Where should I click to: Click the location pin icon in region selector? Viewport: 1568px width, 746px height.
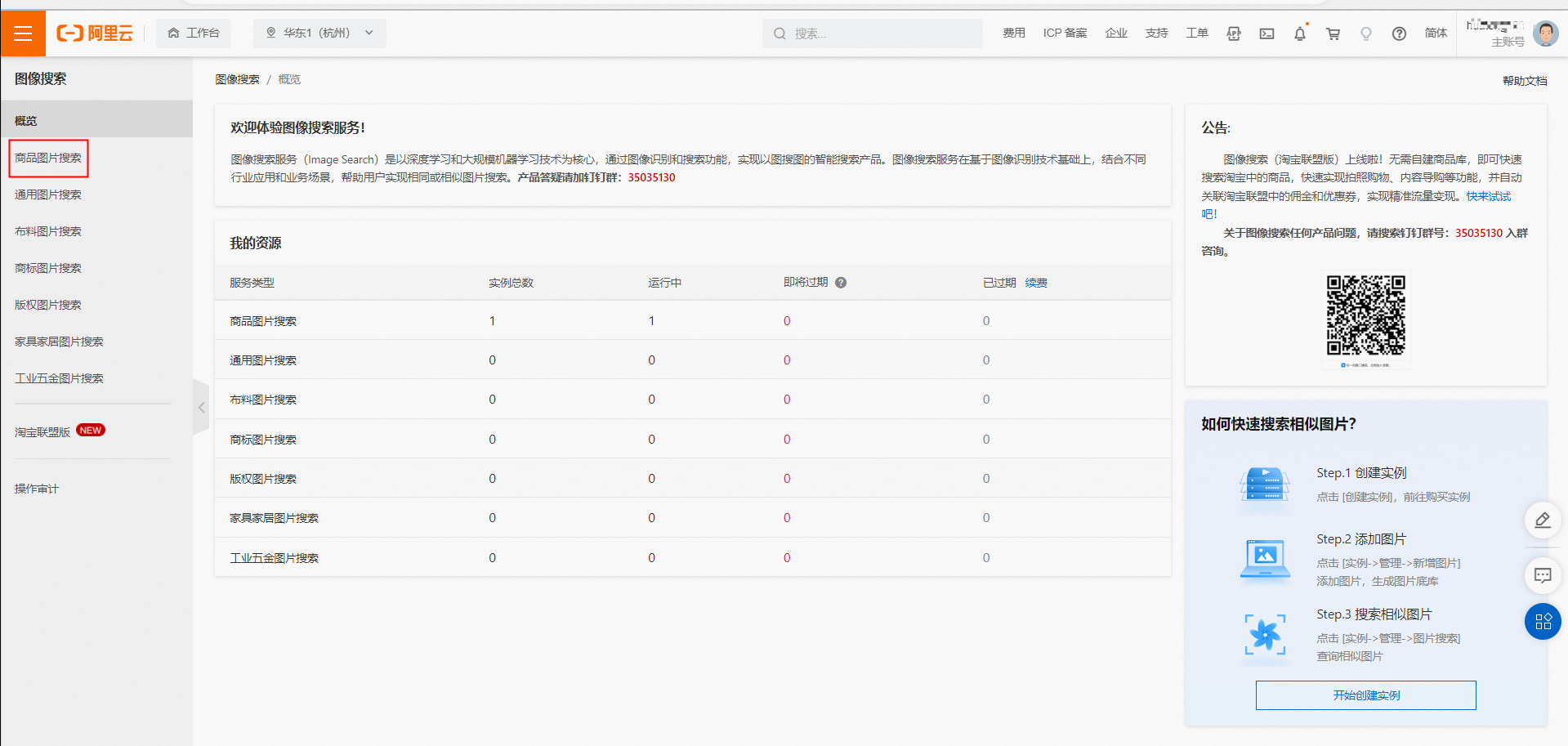[270, 33]
